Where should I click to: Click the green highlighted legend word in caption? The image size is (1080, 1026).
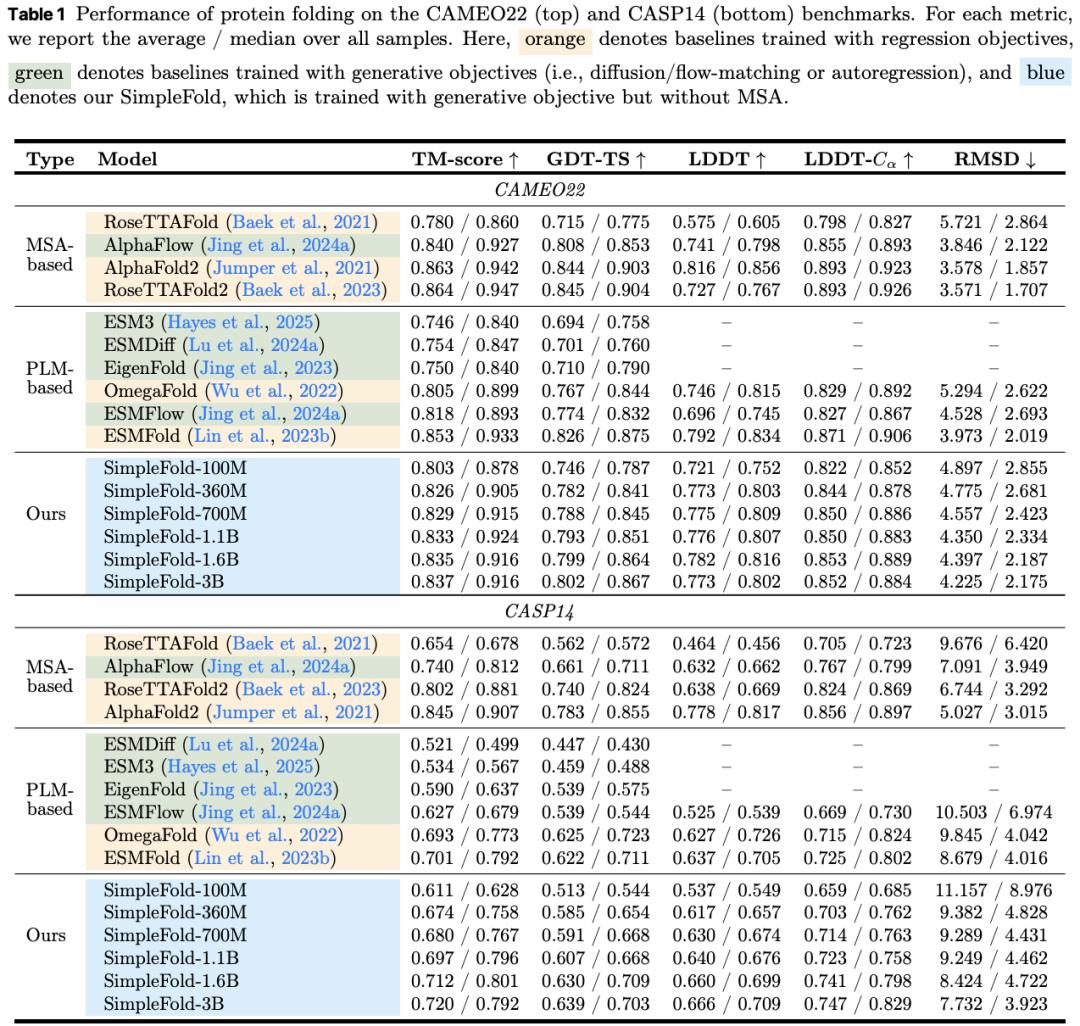point(39,74)
